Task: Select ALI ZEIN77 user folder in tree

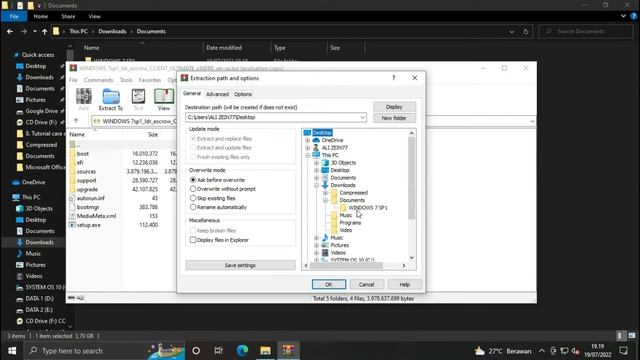Action: point(335,148)
